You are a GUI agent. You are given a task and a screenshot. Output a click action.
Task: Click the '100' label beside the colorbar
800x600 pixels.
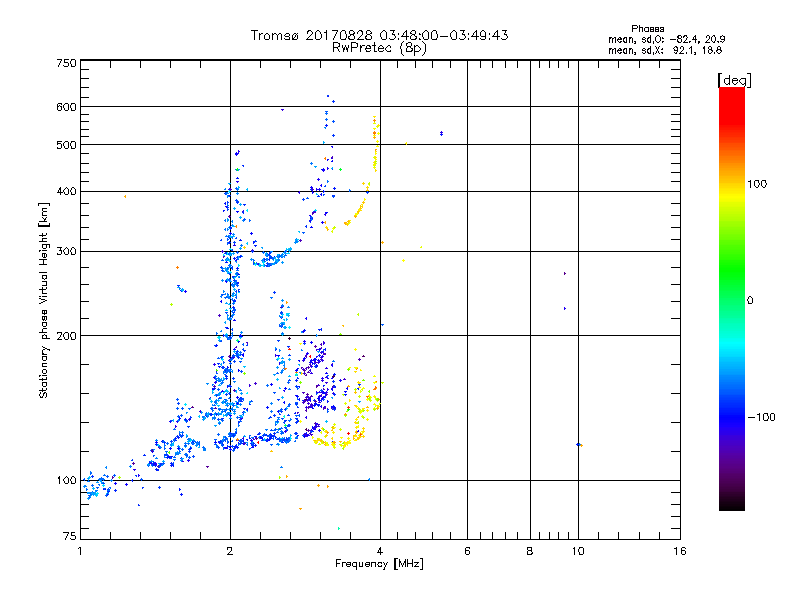757,184
